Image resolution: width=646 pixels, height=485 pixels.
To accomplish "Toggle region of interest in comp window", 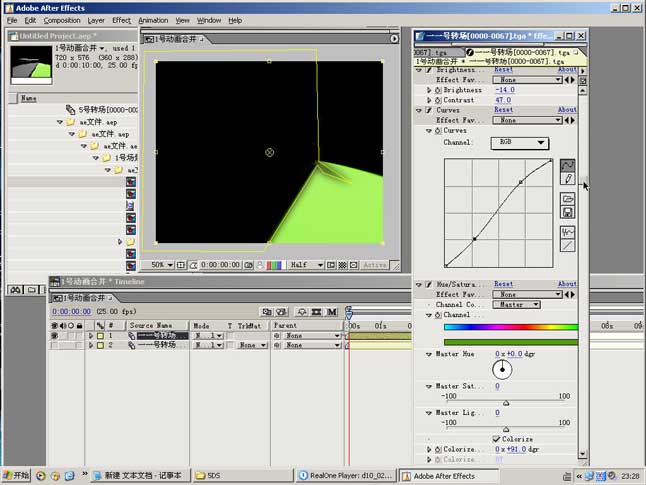I will pos(331,265).
